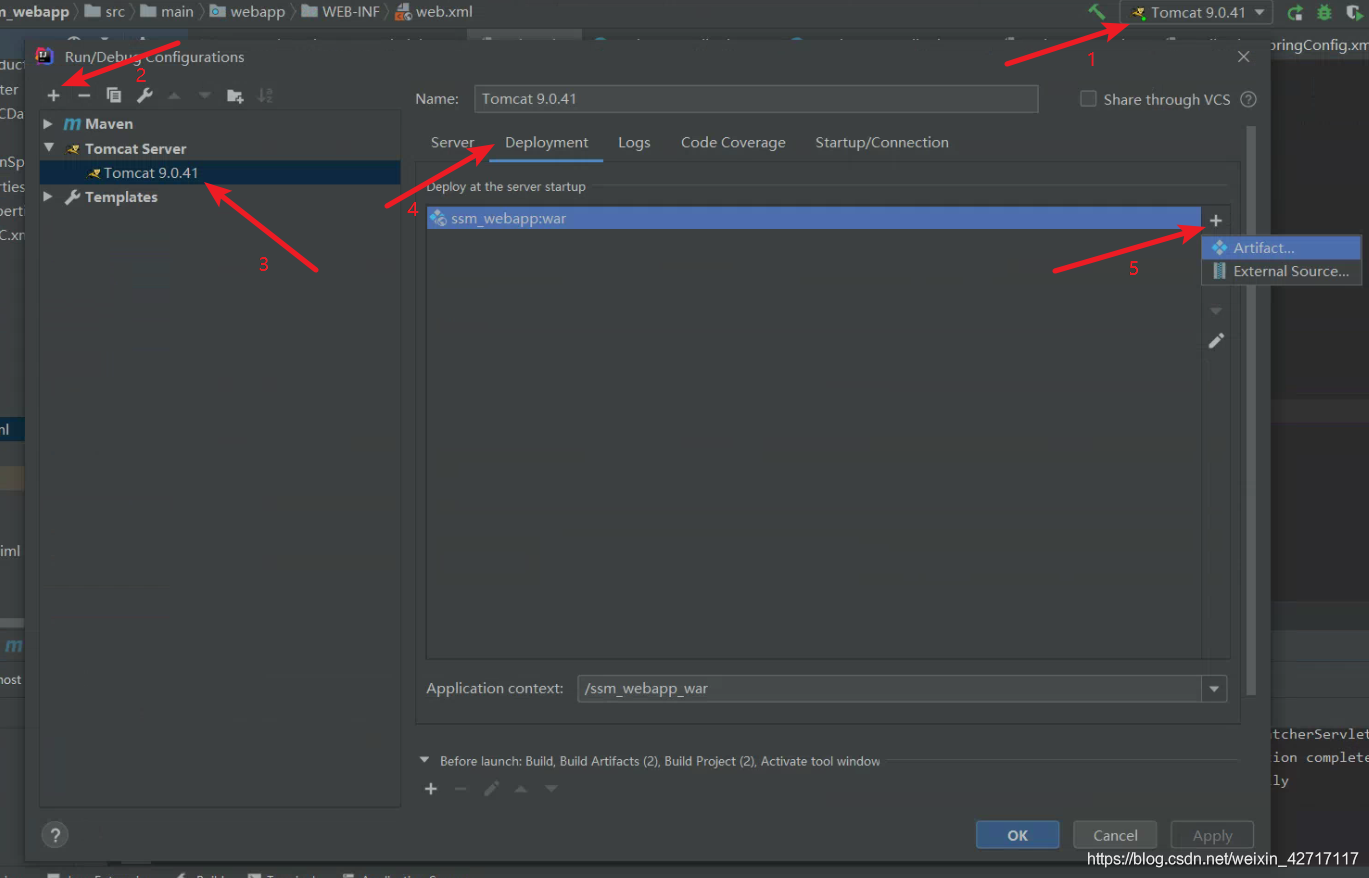Switch to the Code Coverage tab

[733, 142]
